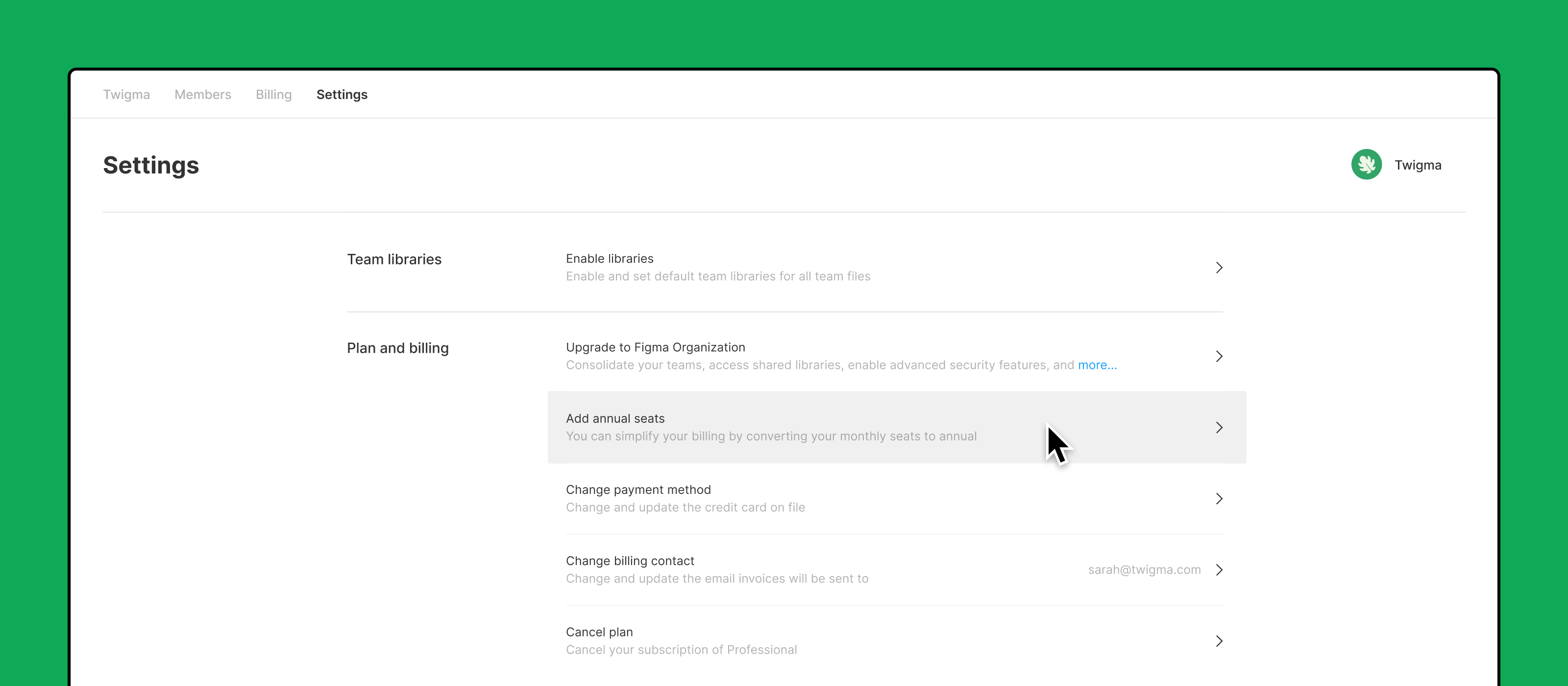This screenshot has height=686, width=1568.
Task: Click 'Consolidate your teams' description text
Action: [x=820, y=365]
